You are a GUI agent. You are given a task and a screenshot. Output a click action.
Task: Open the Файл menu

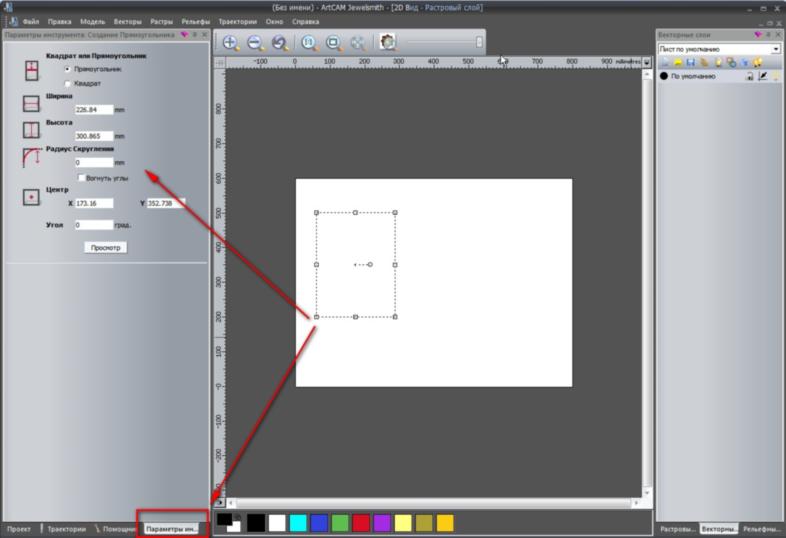[31, 22]
